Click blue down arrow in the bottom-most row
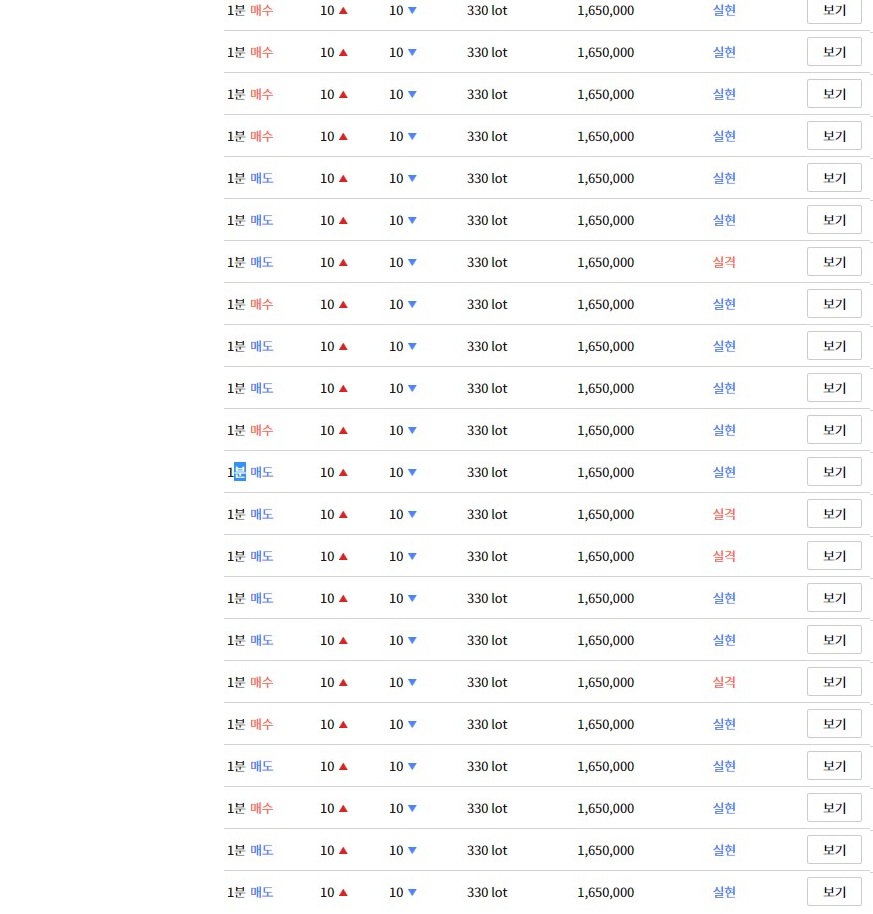This screenshot has width=873, height=914. tap(412, 892)
